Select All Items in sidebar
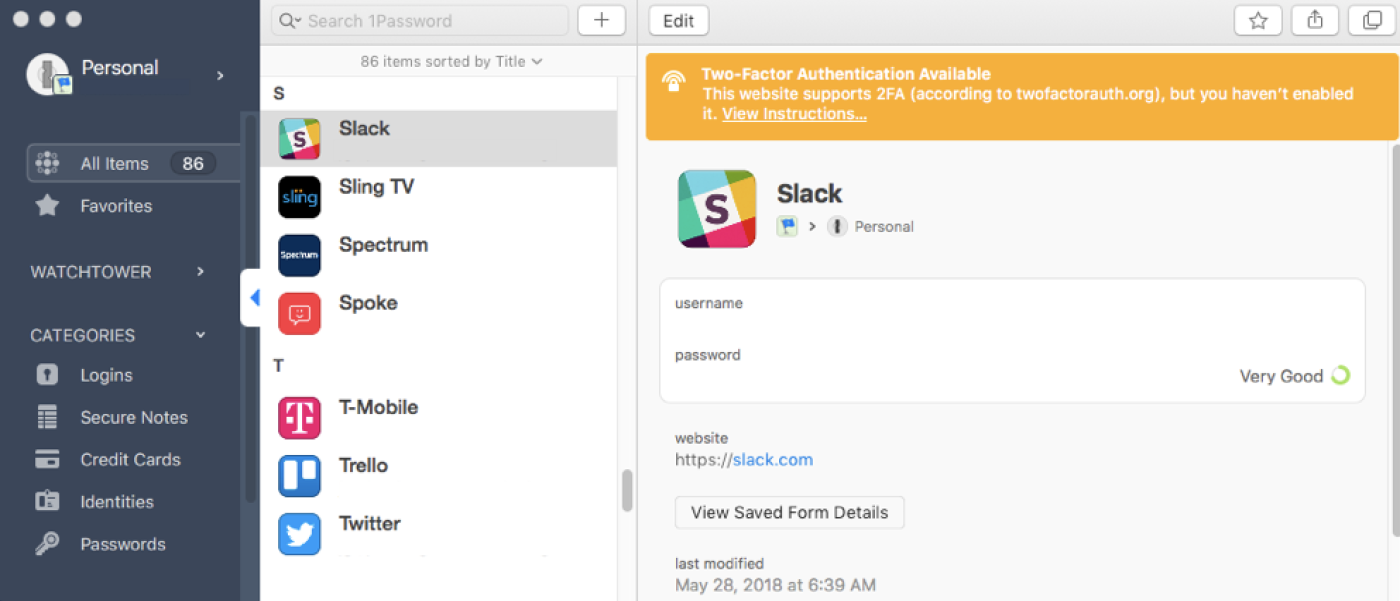This screenshot has height=601, width=1400. (133, 163)
